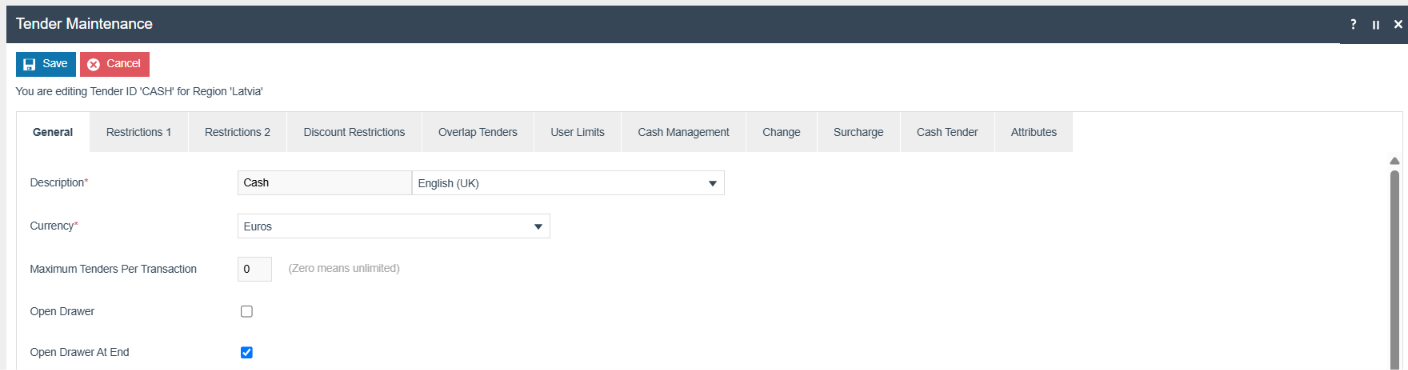Cancel editing the tender
Screen dimensions: 1408x370
tap(115, 64)
